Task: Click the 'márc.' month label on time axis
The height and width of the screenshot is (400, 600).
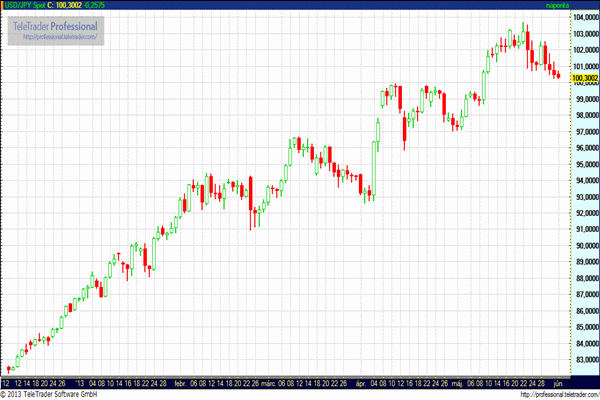Action: pyautogui.click(x=268, y=382)
